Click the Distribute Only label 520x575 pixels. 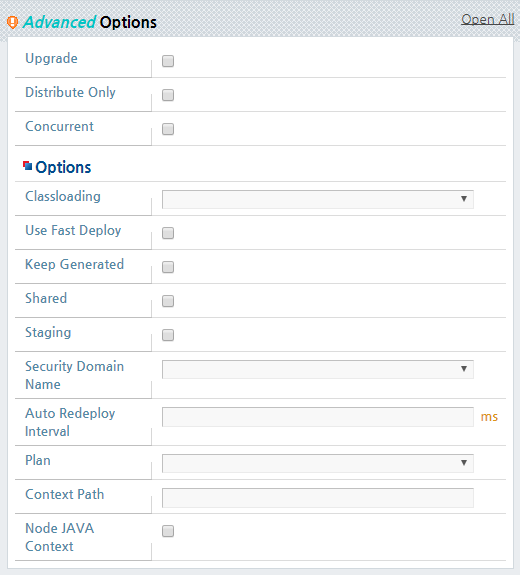click(x=70, y=92)
